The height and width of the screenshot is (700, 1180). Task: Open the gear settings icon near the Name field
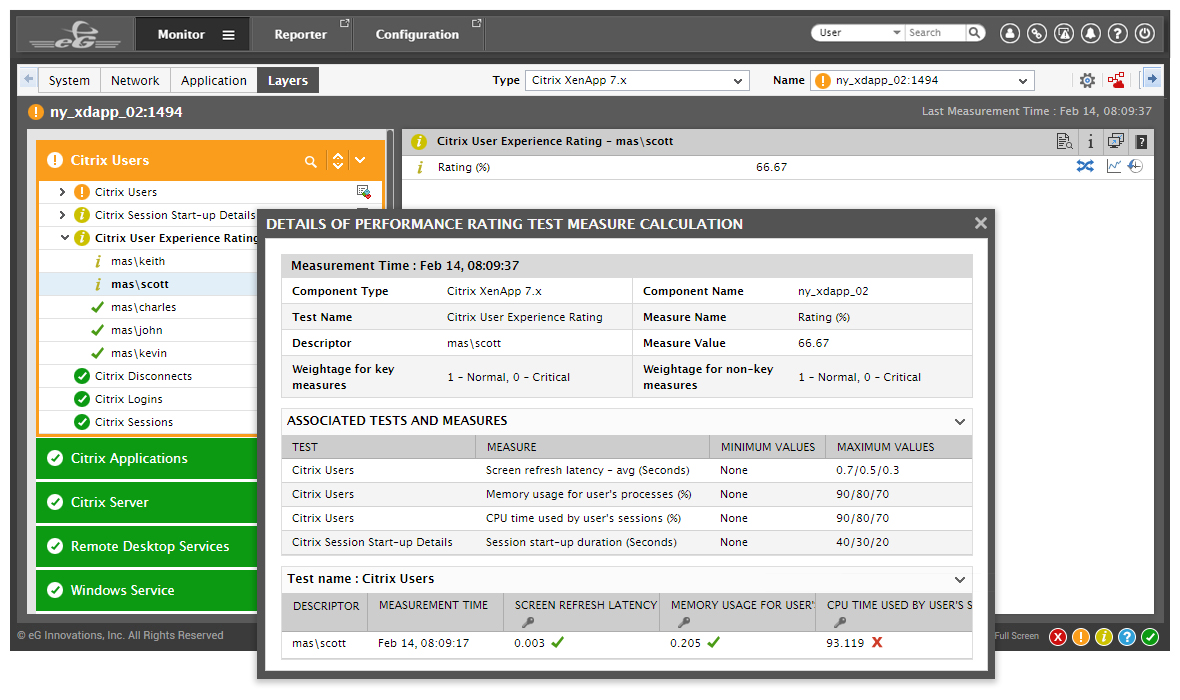(x=1087, y=80)
